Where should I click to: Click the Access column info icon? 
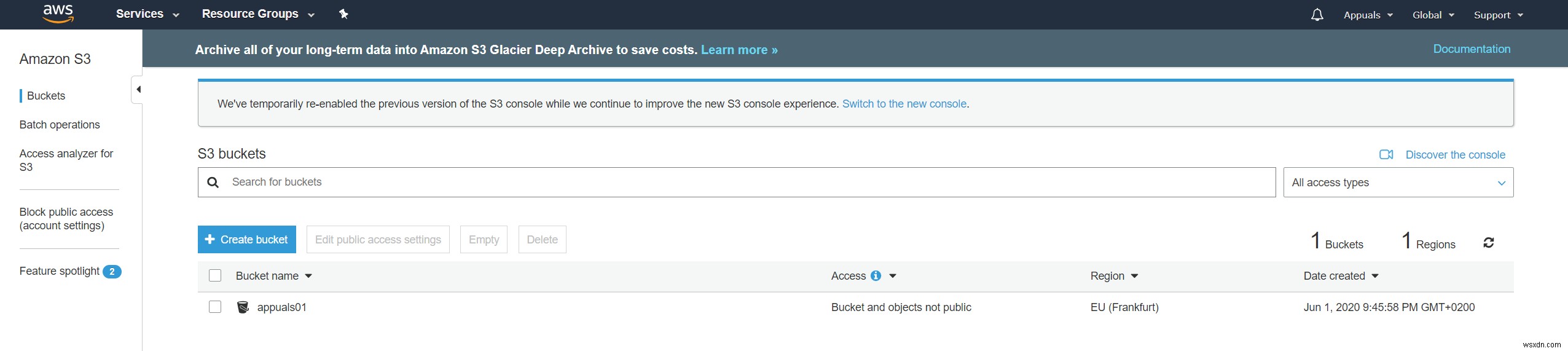click(876, 276)
